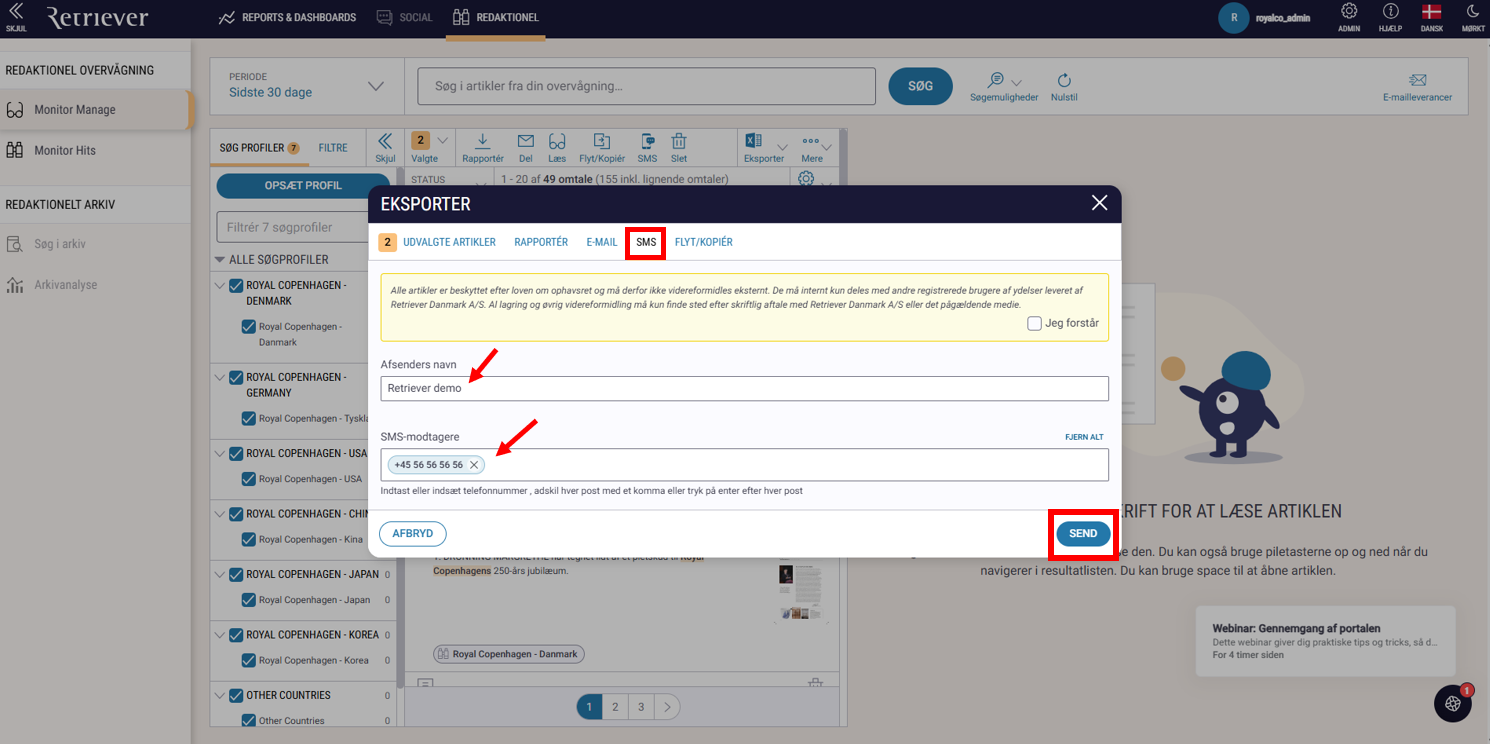Screen dimensions: 1490x744
Task: Toggle Royal Copenhagen - Danmark sub-profile checkbox
Action: tap(249, 327)
